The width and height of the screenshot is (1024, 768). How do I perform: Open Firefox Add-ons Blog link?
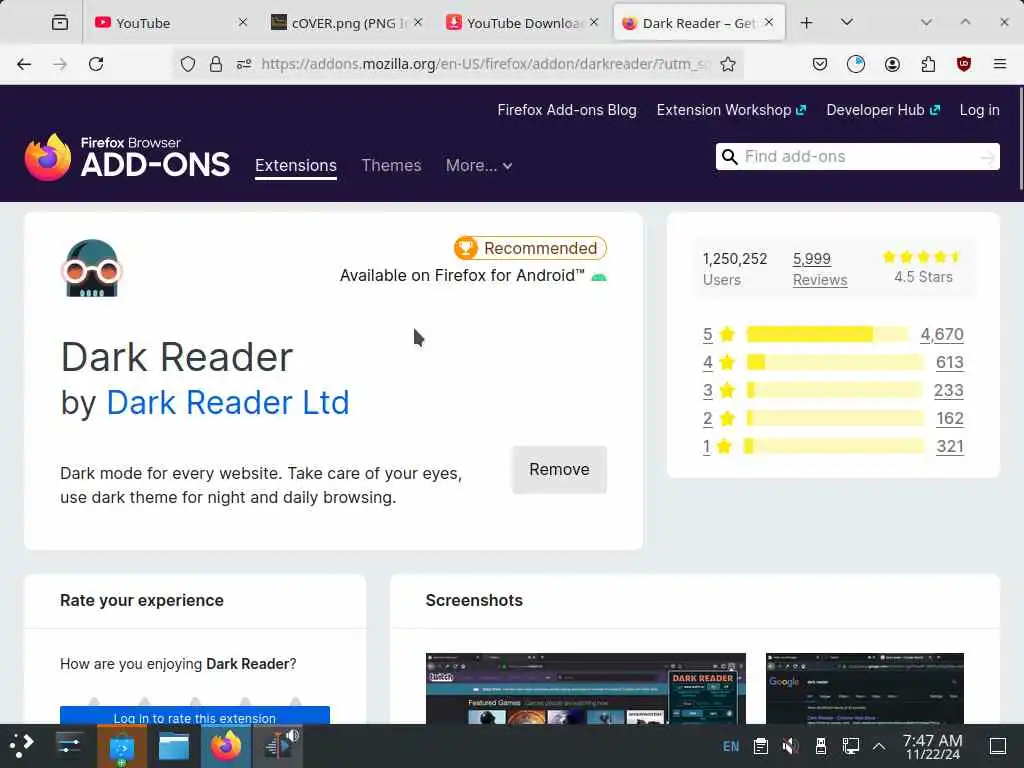pyautogui.click(x=567, y=110)
